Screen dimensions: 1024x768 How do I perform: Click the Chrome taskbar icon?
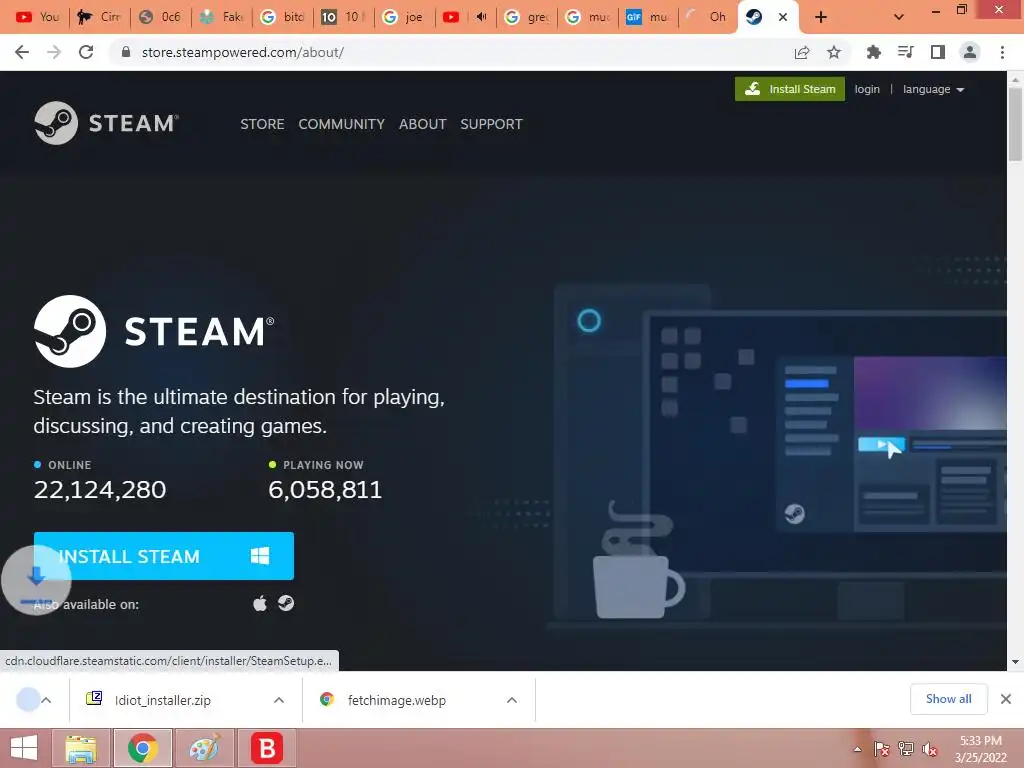coord(142,748)
